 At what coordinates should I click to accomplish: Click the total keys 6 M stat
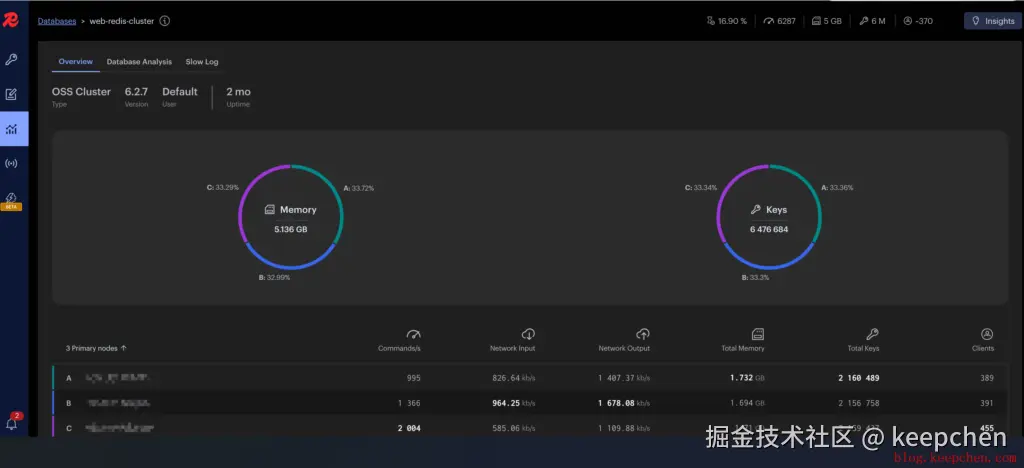click(872, 21)
